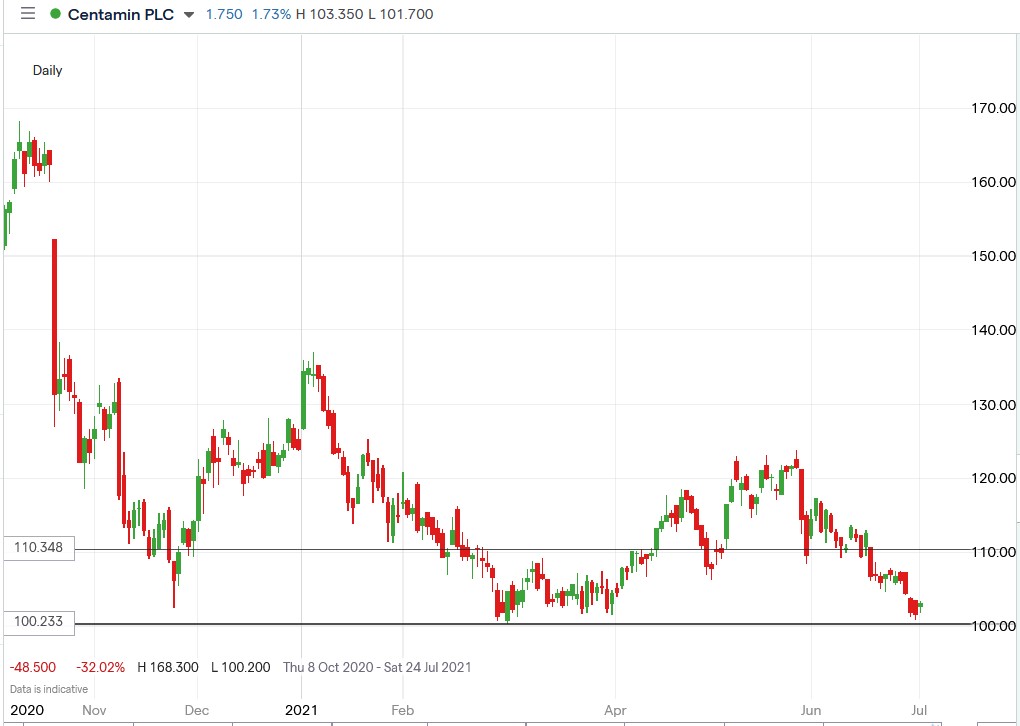The image size is (1020, 726).
Task: Click the 100.233 price level tag
Action: click(x=39, y=623)
